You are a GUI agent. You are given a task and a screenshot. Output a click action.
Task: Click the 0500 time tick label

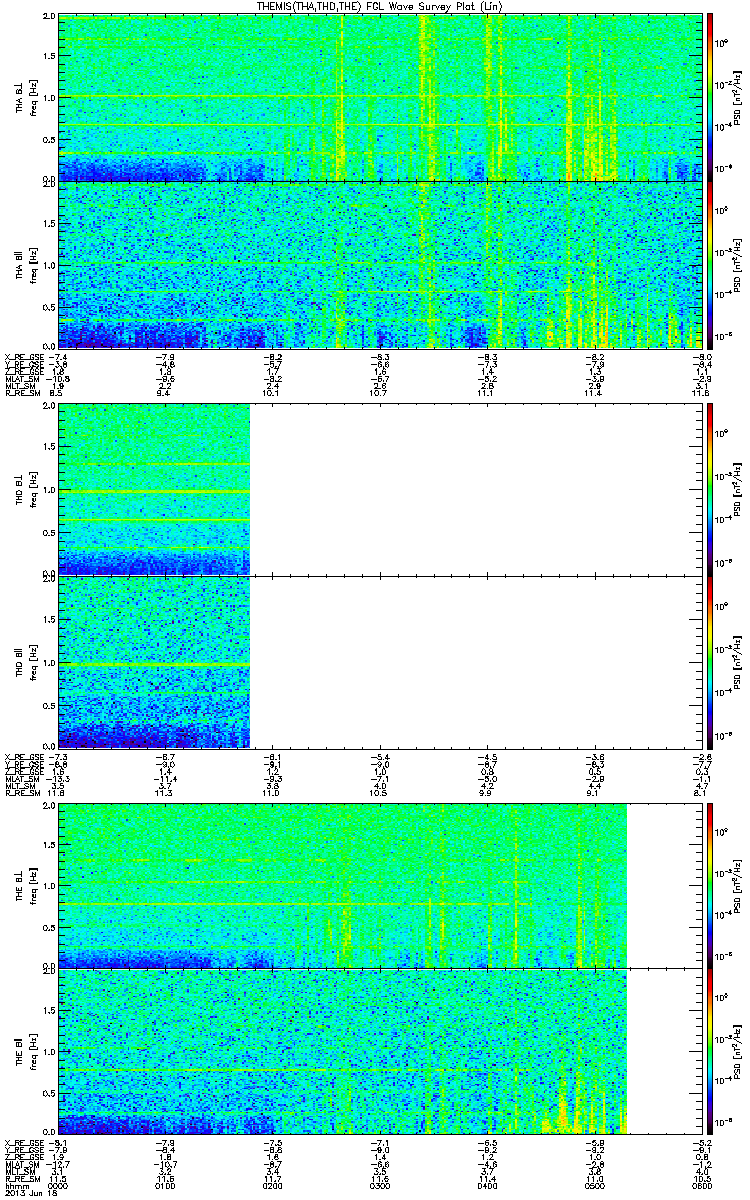[x=597, y=1187]
